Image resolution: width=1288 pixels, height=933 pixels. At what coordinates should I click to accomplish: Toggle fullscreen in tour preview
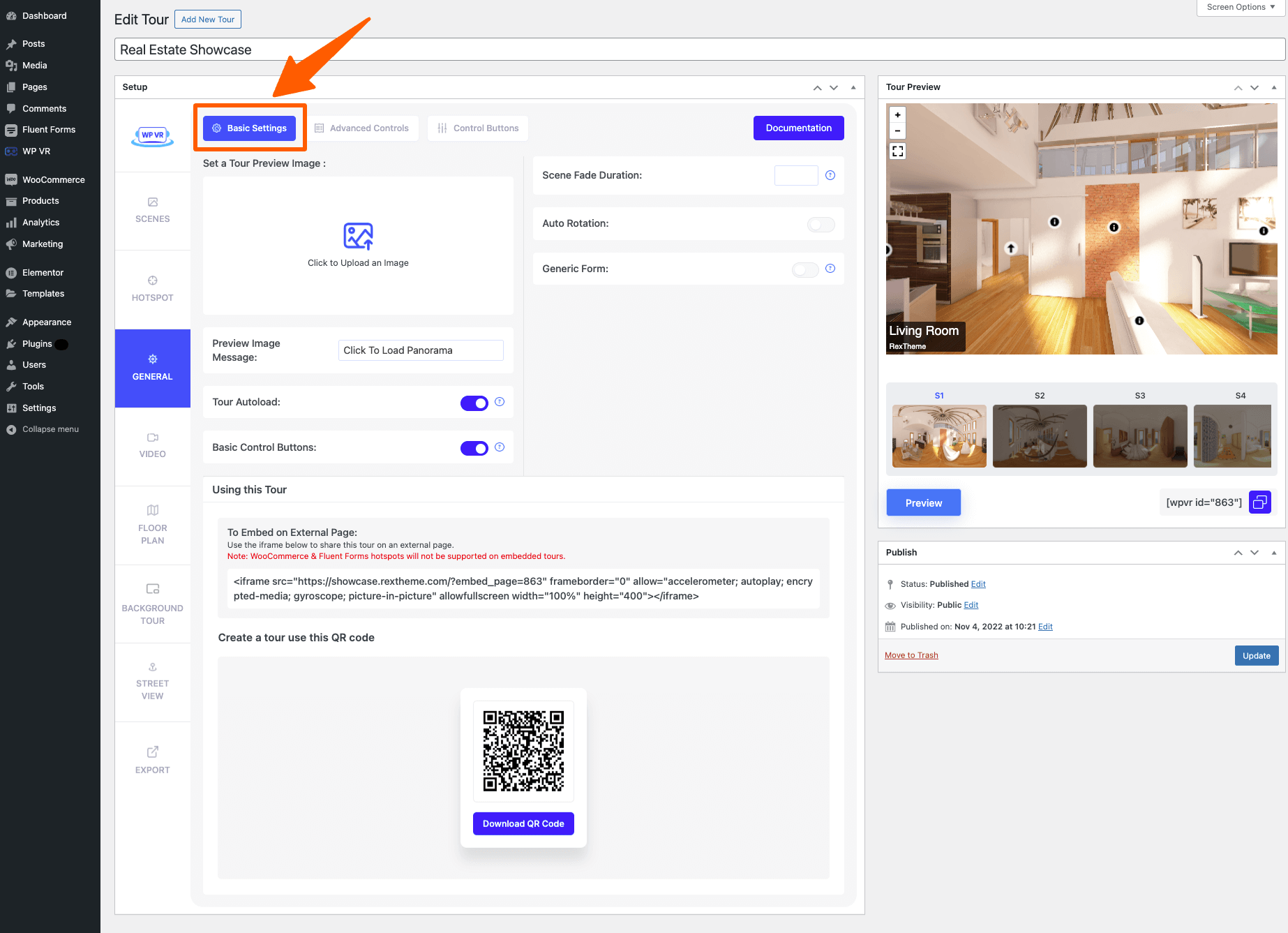(x=898, y=151)
